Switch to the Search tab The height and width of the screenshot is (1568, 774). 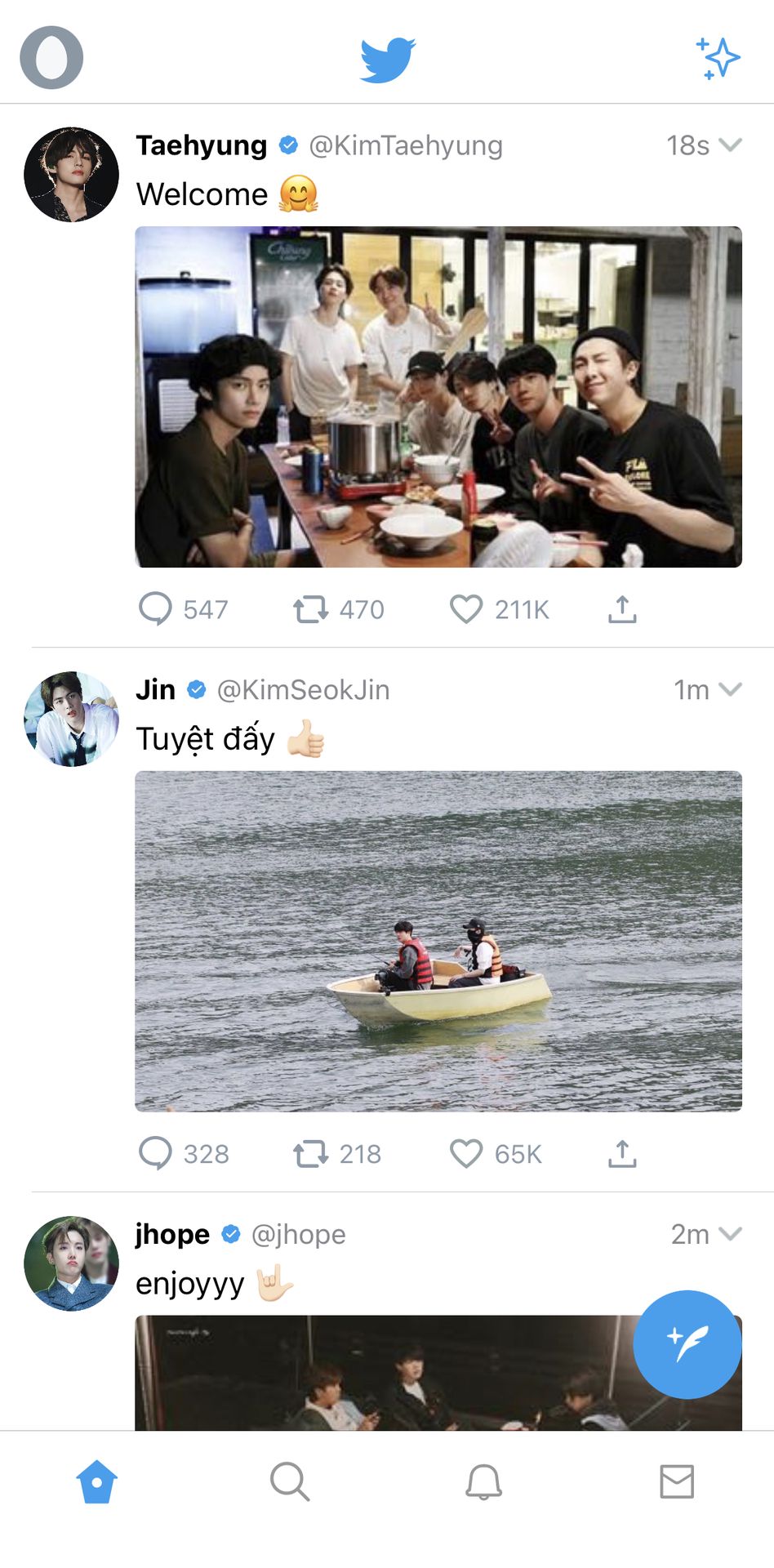pos(290,1481)
